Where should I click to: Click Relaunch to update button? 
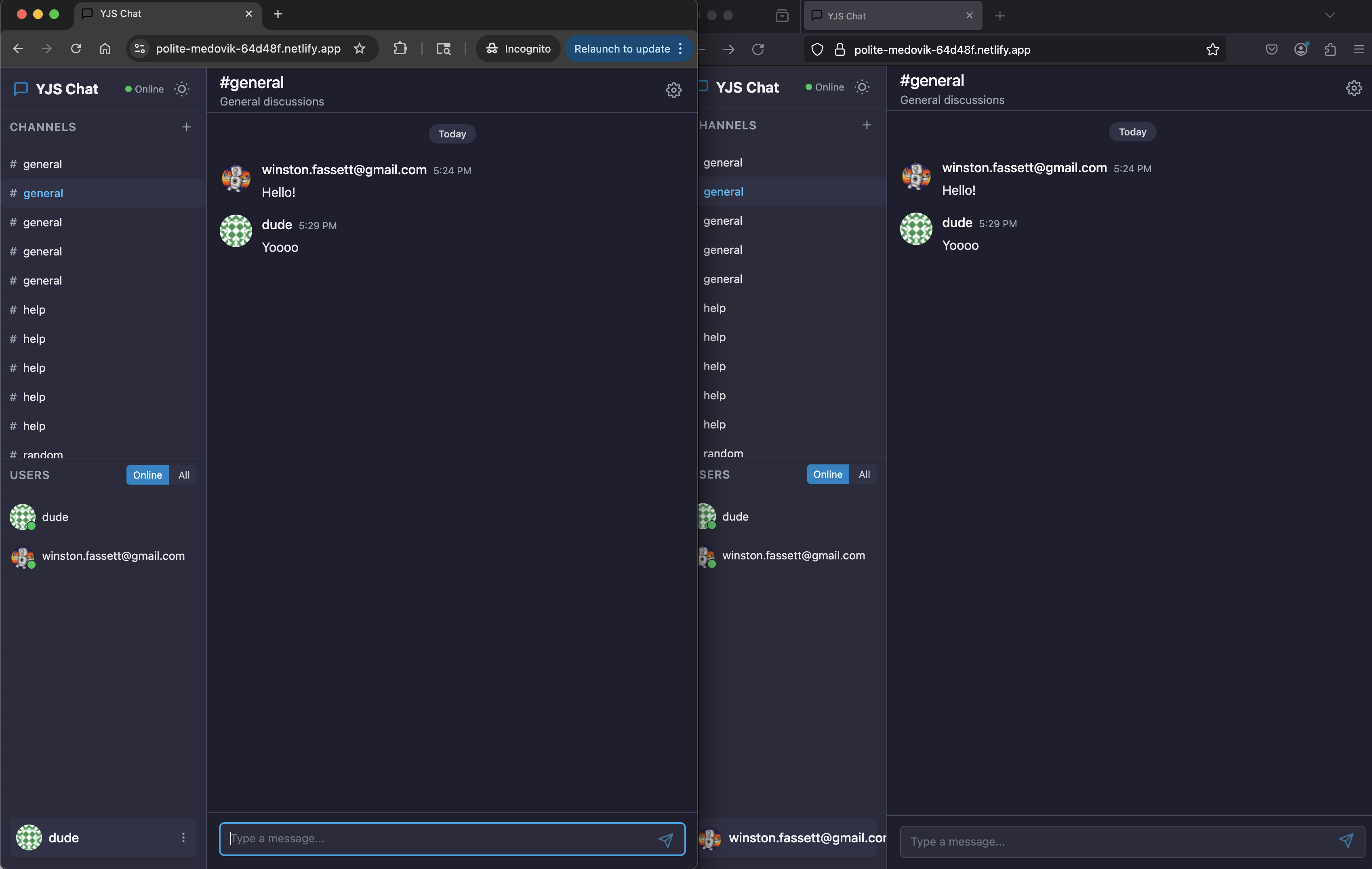point(622,49)
